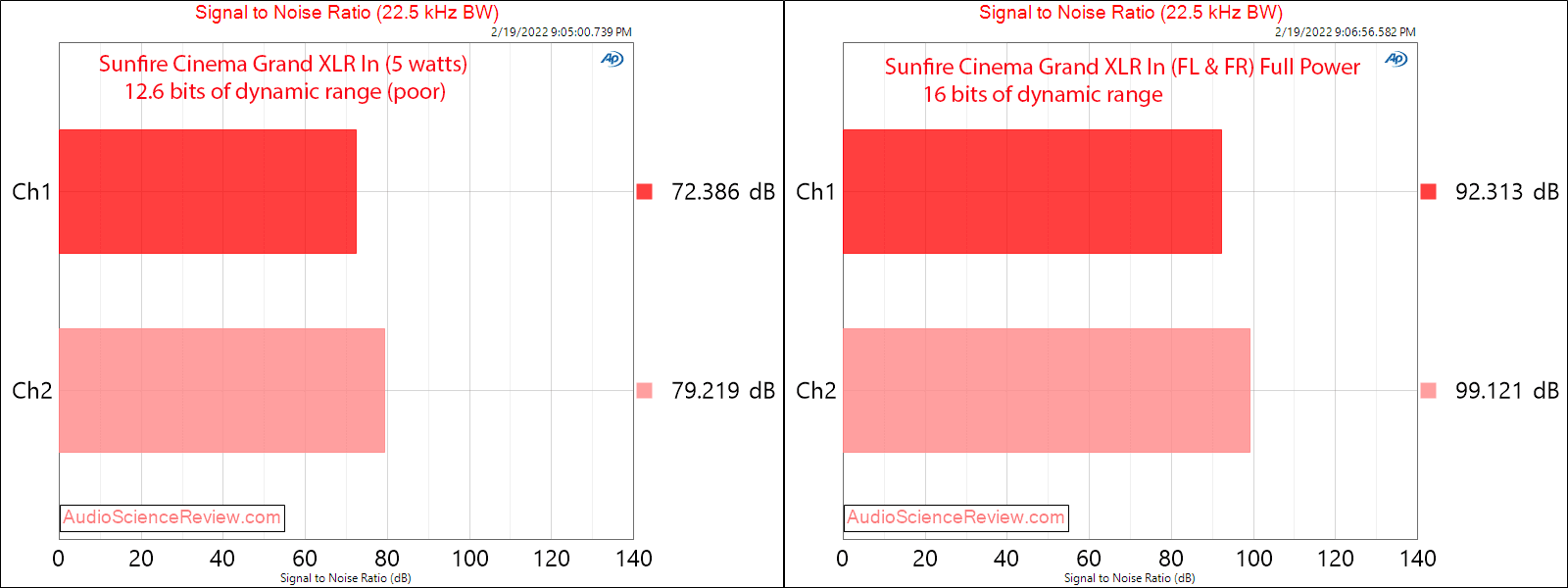Click the 72.386 dB reading
Screen dimensions: 1568x588
point(723,191)
